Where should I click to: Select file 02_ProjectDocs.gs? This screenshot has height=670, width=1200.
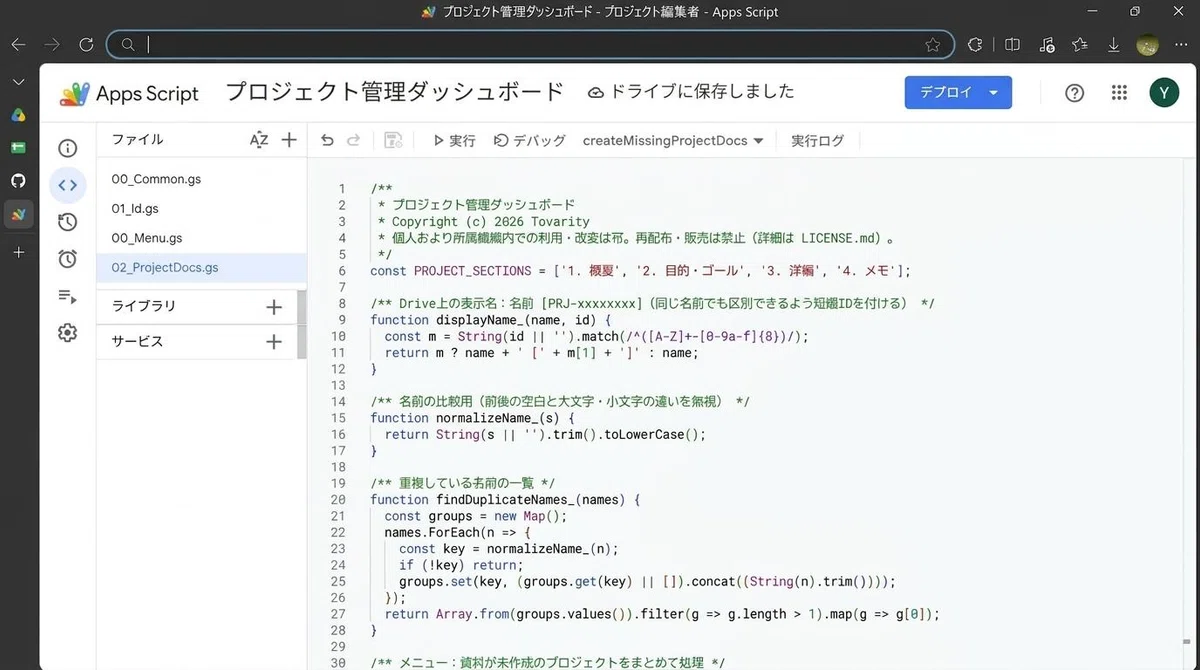click(x=201, y=268)
